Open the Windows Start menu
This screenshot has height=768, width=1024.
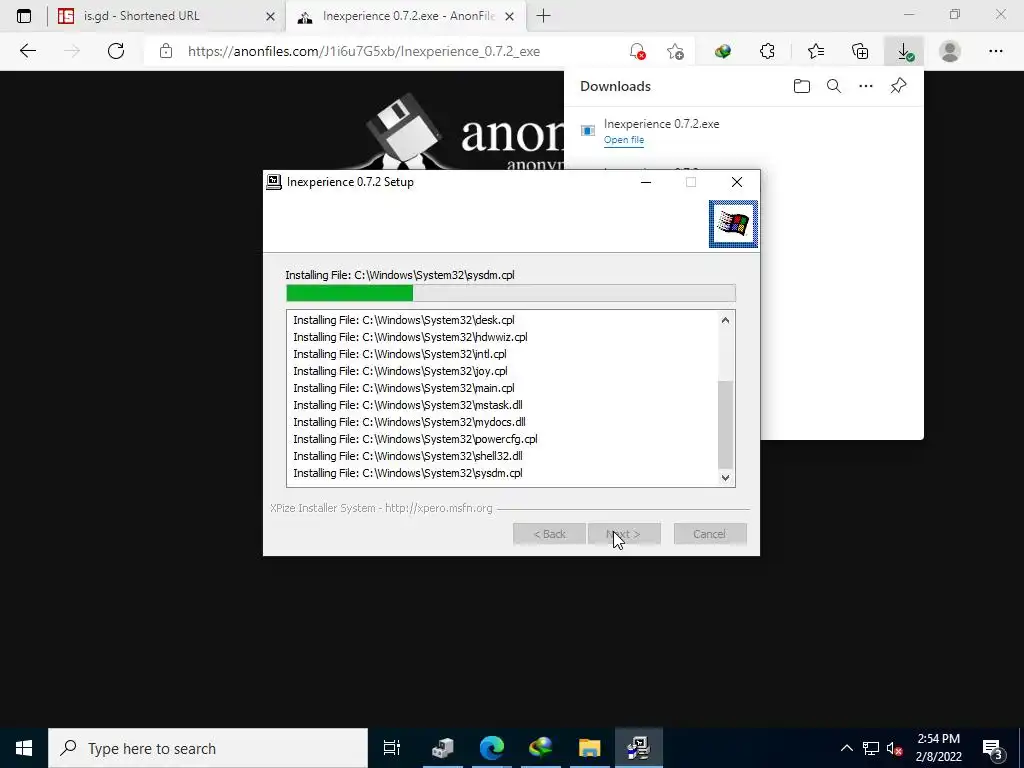tap(24, 748)
